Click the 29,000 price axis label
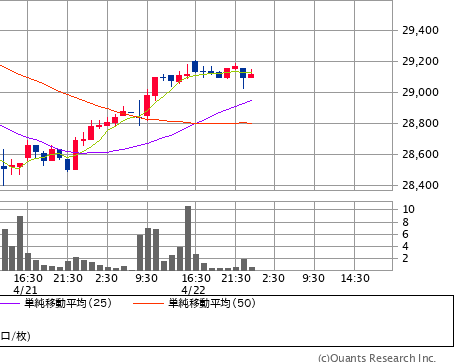The image size is (456, 362). click(x=420, y=92)
